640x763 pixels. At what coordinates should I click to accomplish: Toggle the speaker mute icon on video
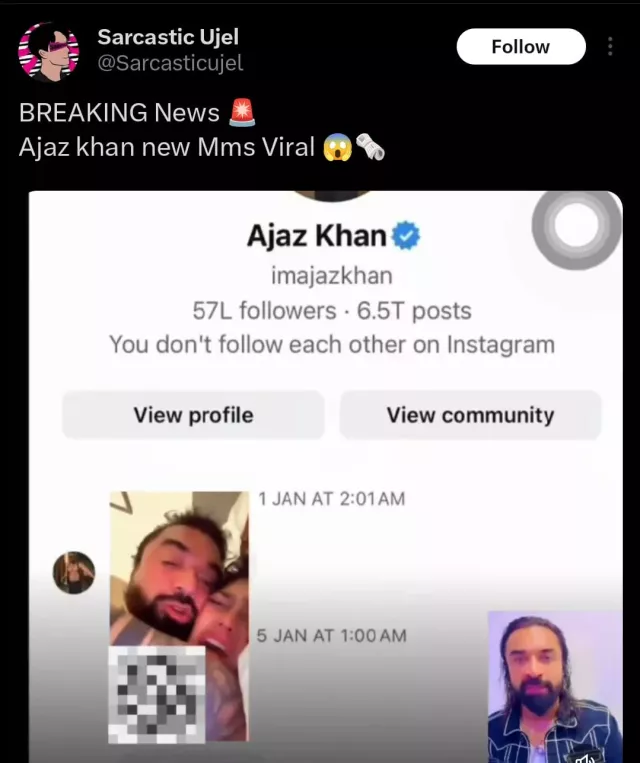587,757
